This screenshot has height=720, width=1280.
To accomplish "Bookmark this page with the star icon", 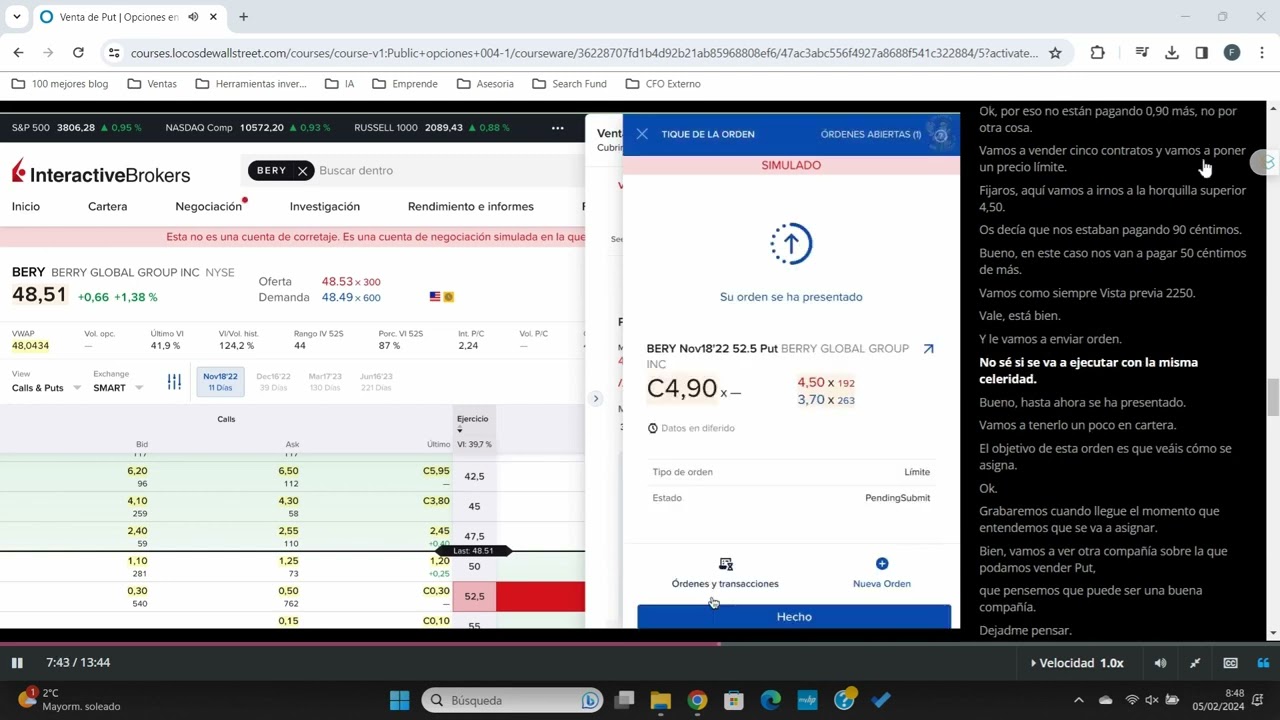I will 1055,53.
